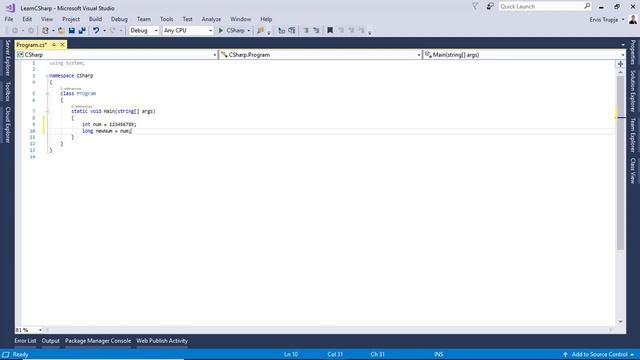Expand the Team Explorer side tab

coord(633,136)
